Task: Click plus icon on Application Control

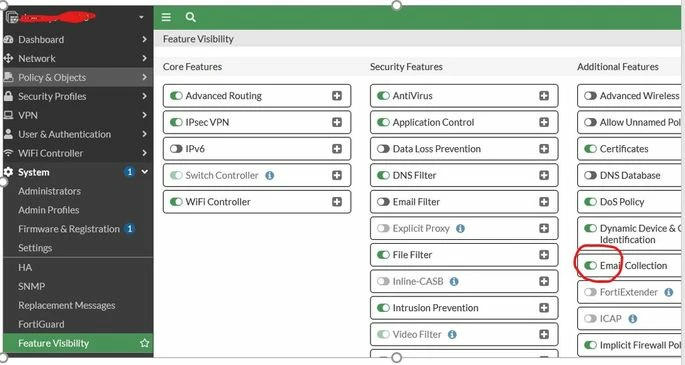Action: 544,122
